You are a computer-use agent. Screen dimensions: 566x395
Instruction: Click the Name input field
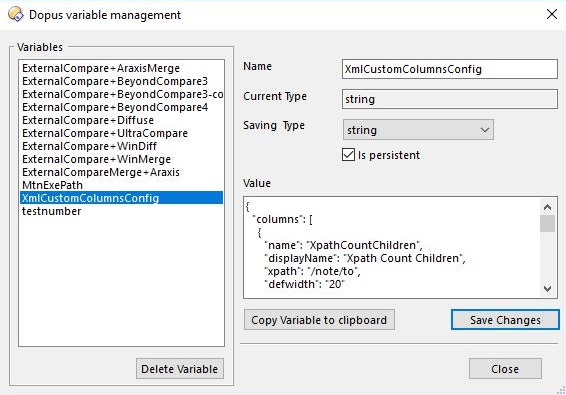(x=450, y=69)
